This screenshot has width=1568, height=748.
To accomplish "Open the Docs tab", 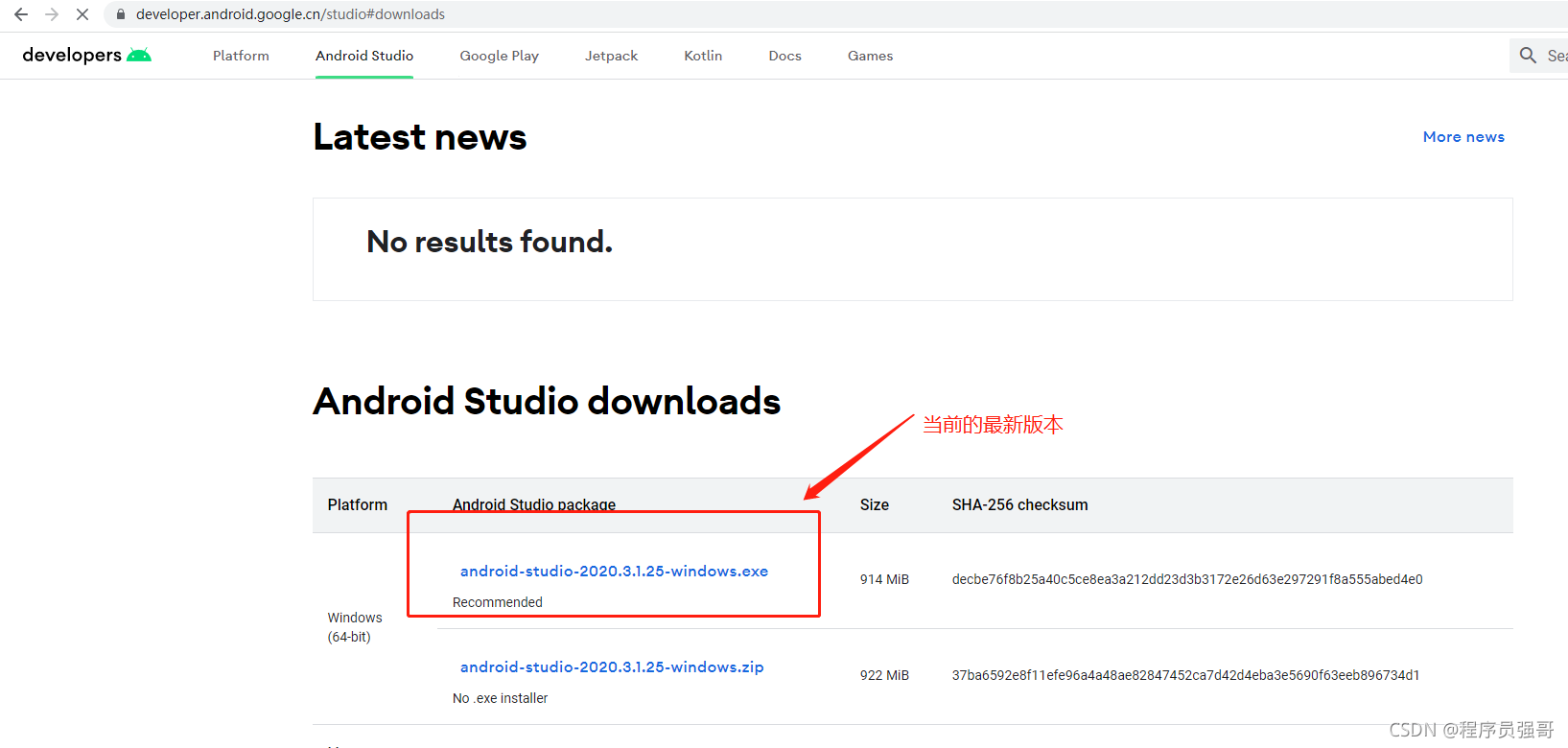I will (784, 56).
